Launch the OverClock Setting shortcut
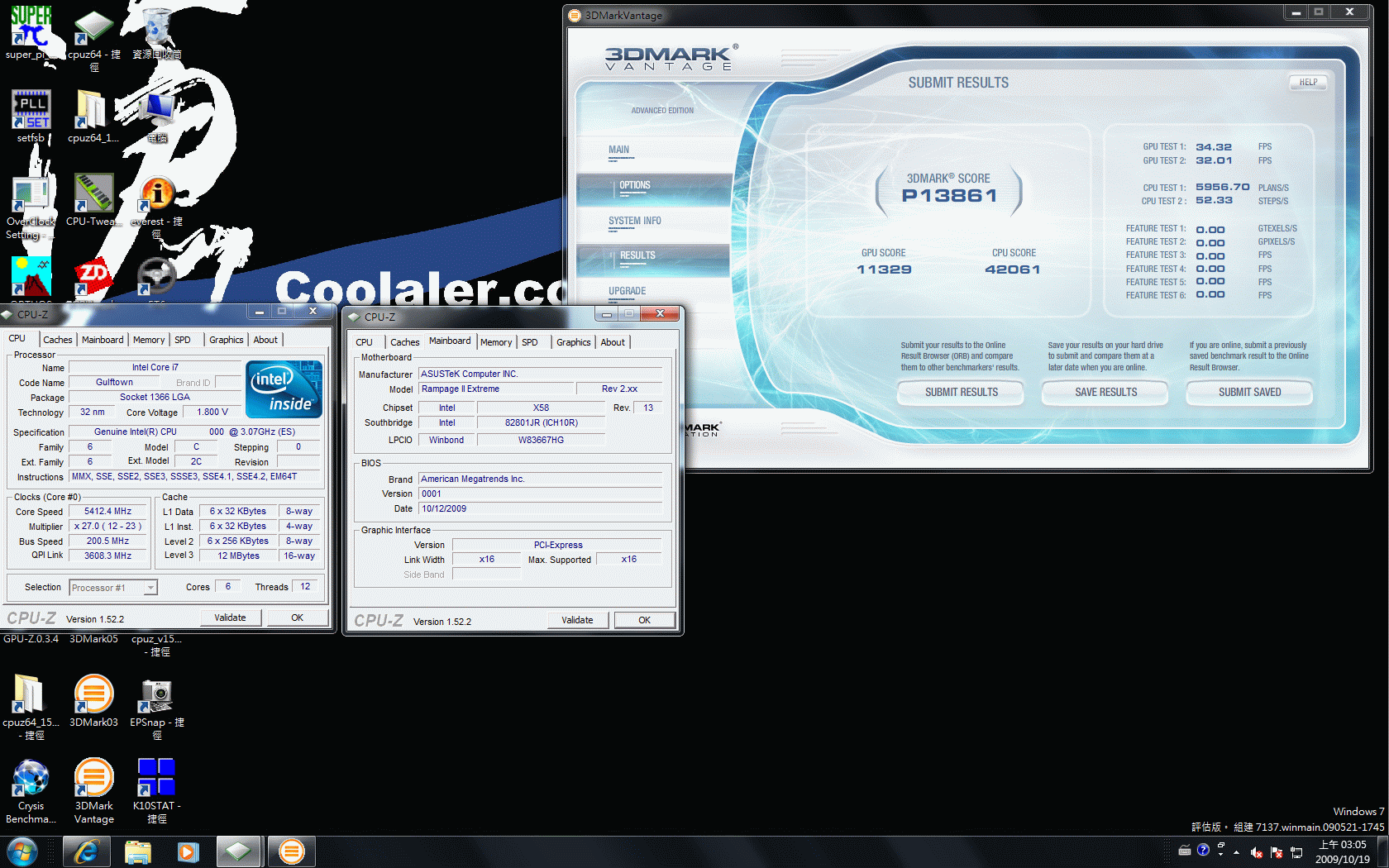 pos(31,207)
